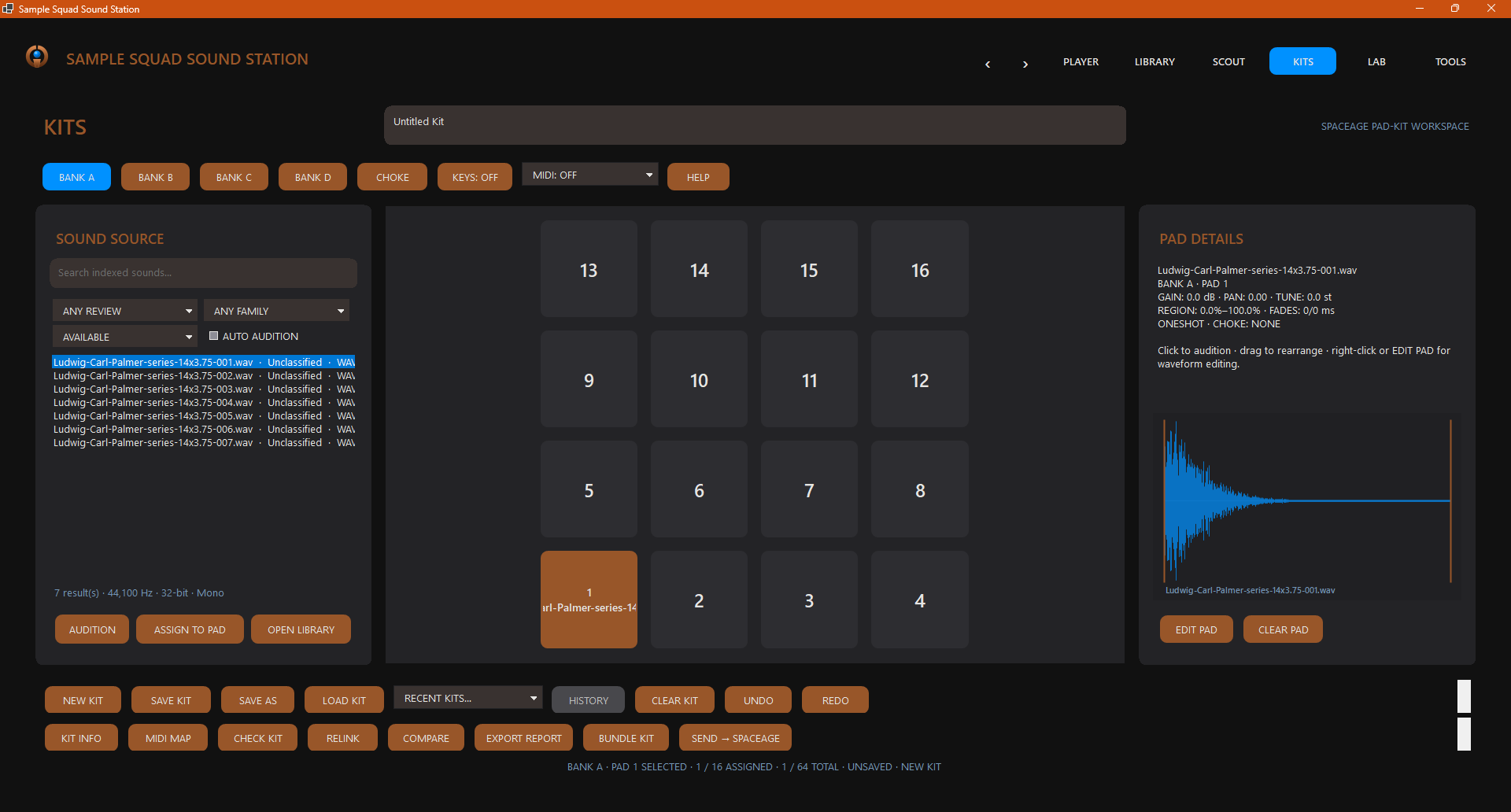Open the RECENT KITS dropdown
This screenshot has height=812, width=1511.
point(468,698)
